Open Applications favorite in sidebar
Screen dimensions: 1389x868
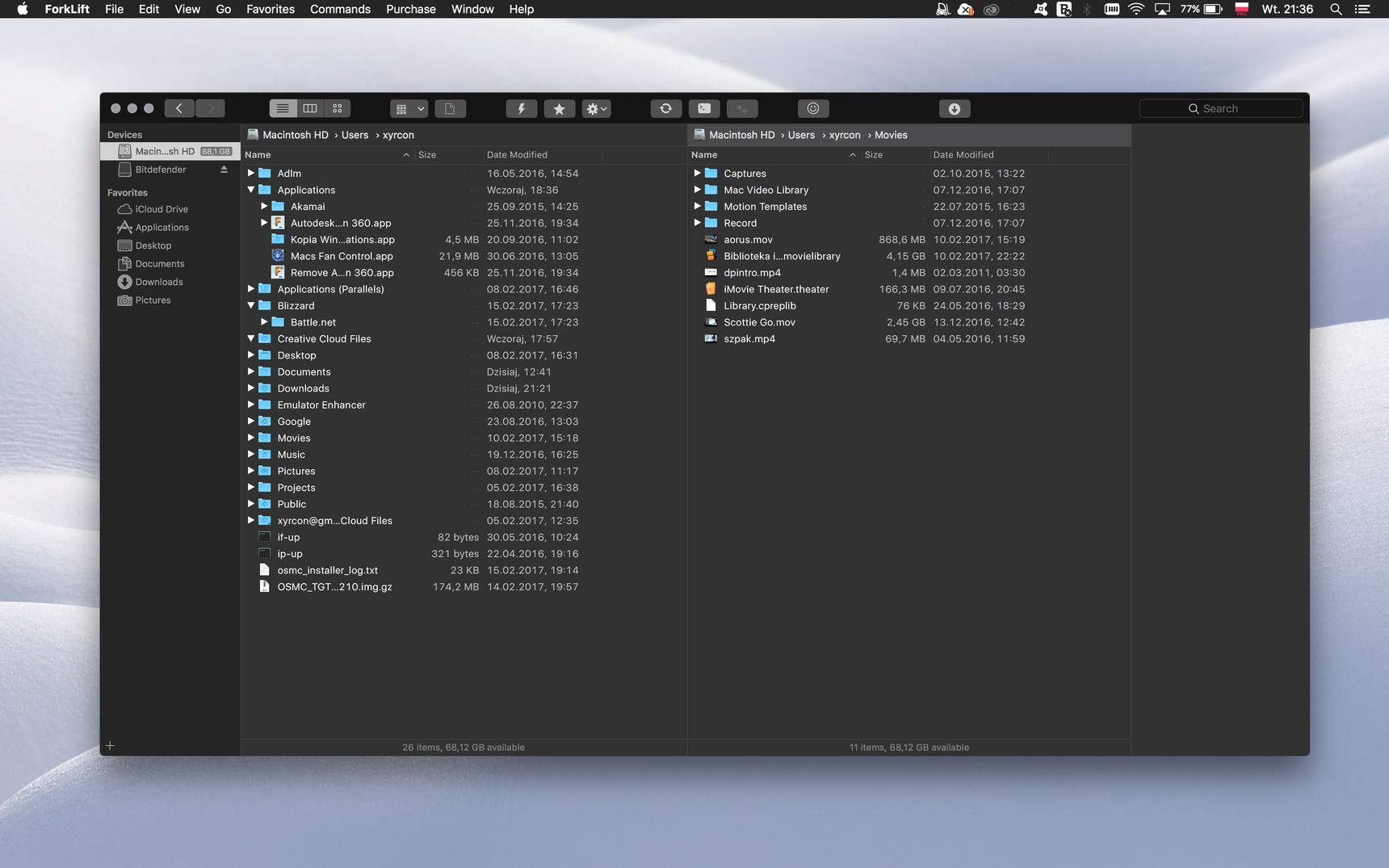pos(162,228)
